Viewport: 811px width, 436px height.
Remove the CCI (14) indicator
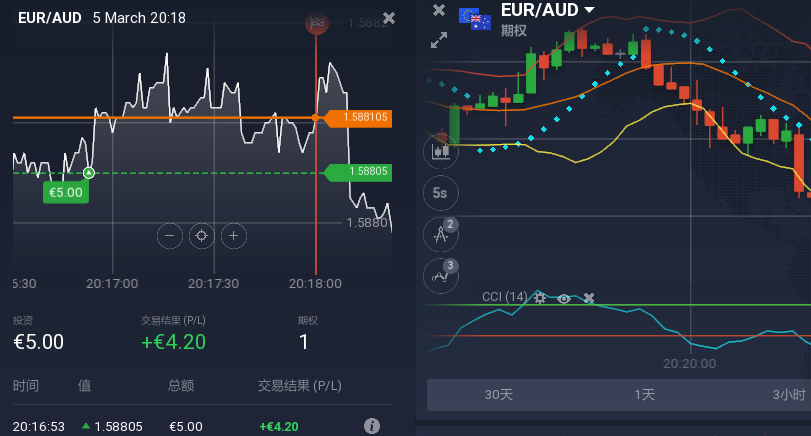(x=589, y=298)
